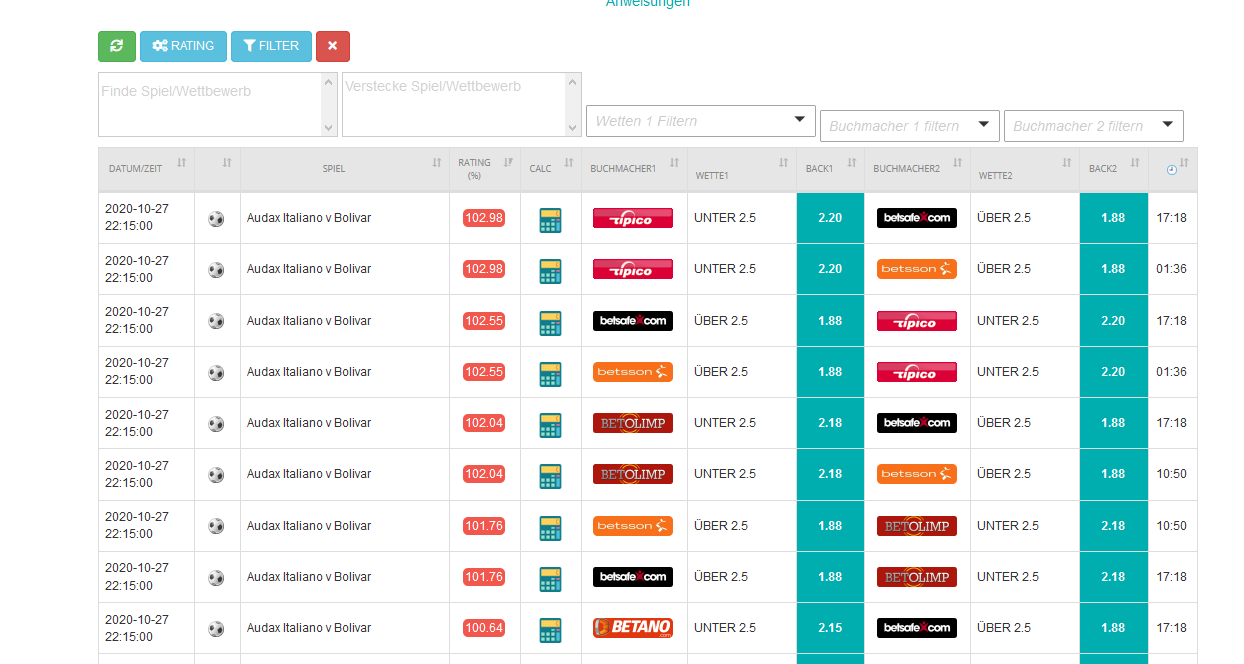Sort by the clock time column

(x=1173, y=169)
